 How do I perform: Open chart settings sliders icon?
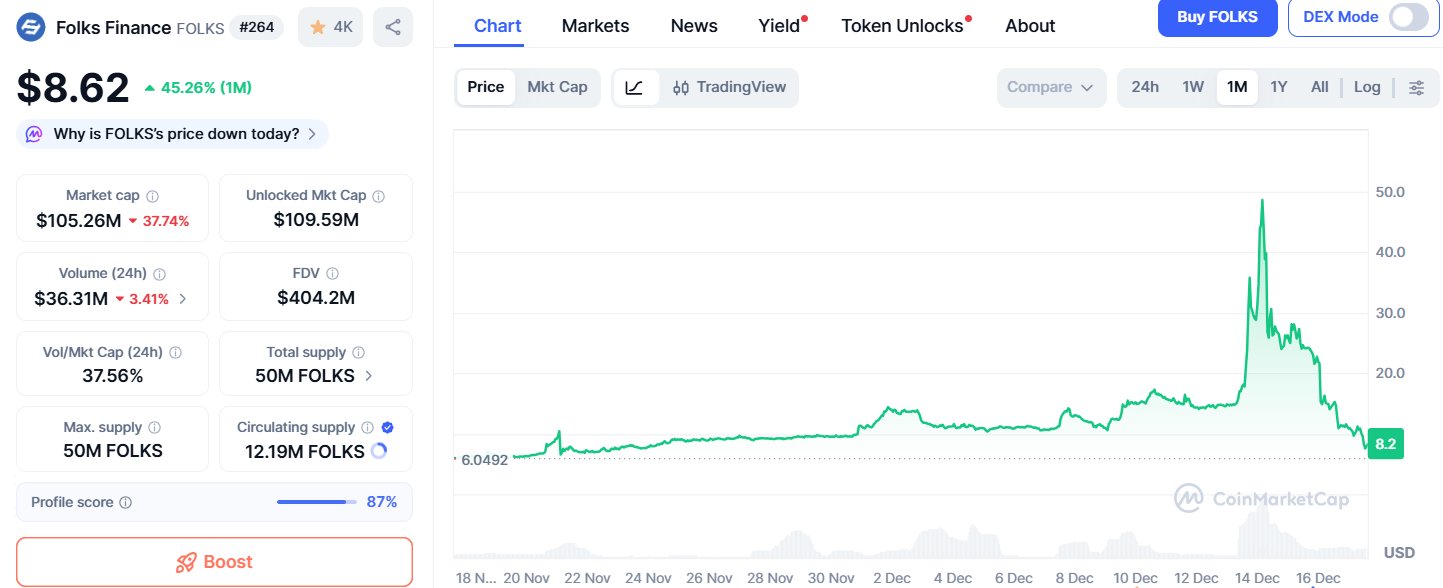1416,87
